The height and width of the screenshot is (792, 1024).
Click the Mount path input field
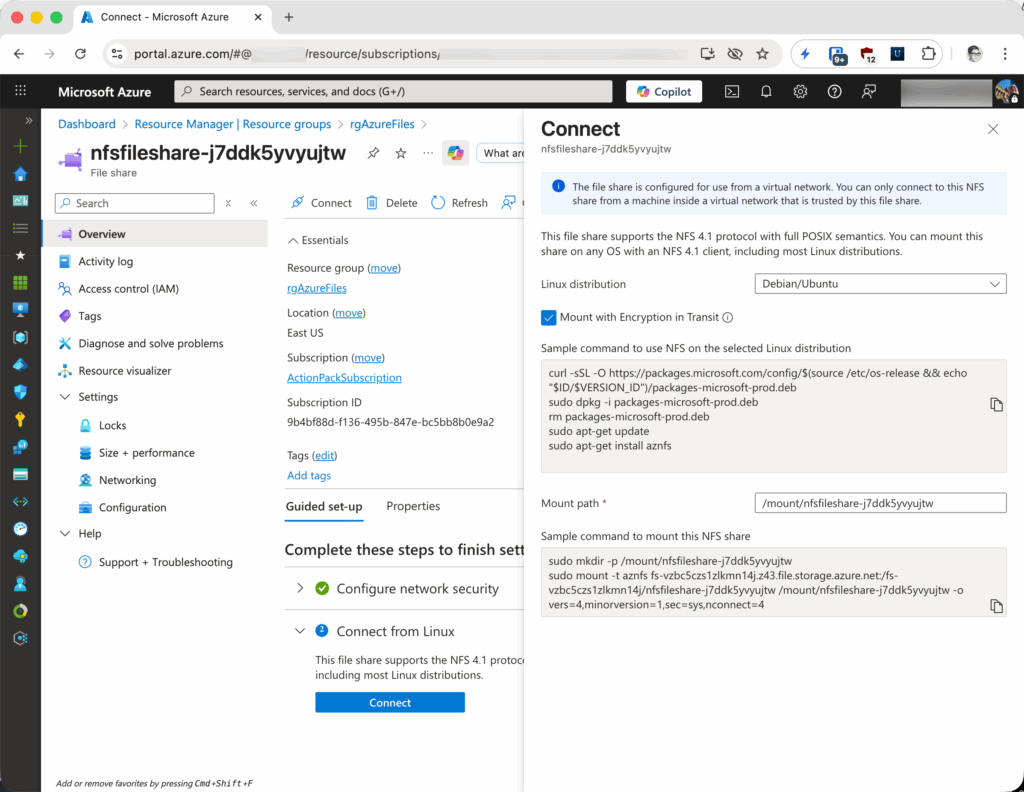coord(879,503)
